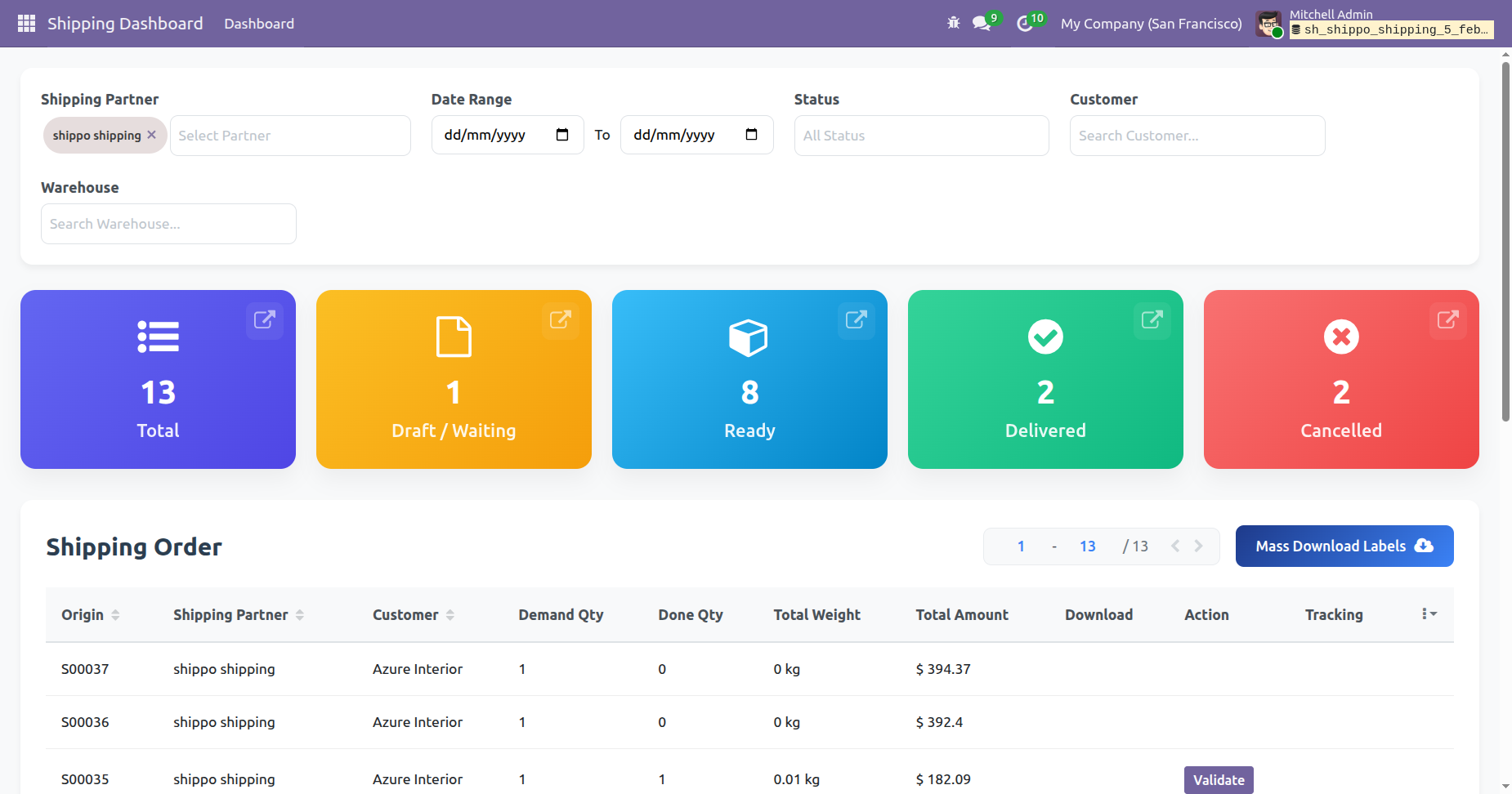The width and height of the screenshot is (1512, 794).
Task: Open the apps grid menu icon
Action: 26,24
